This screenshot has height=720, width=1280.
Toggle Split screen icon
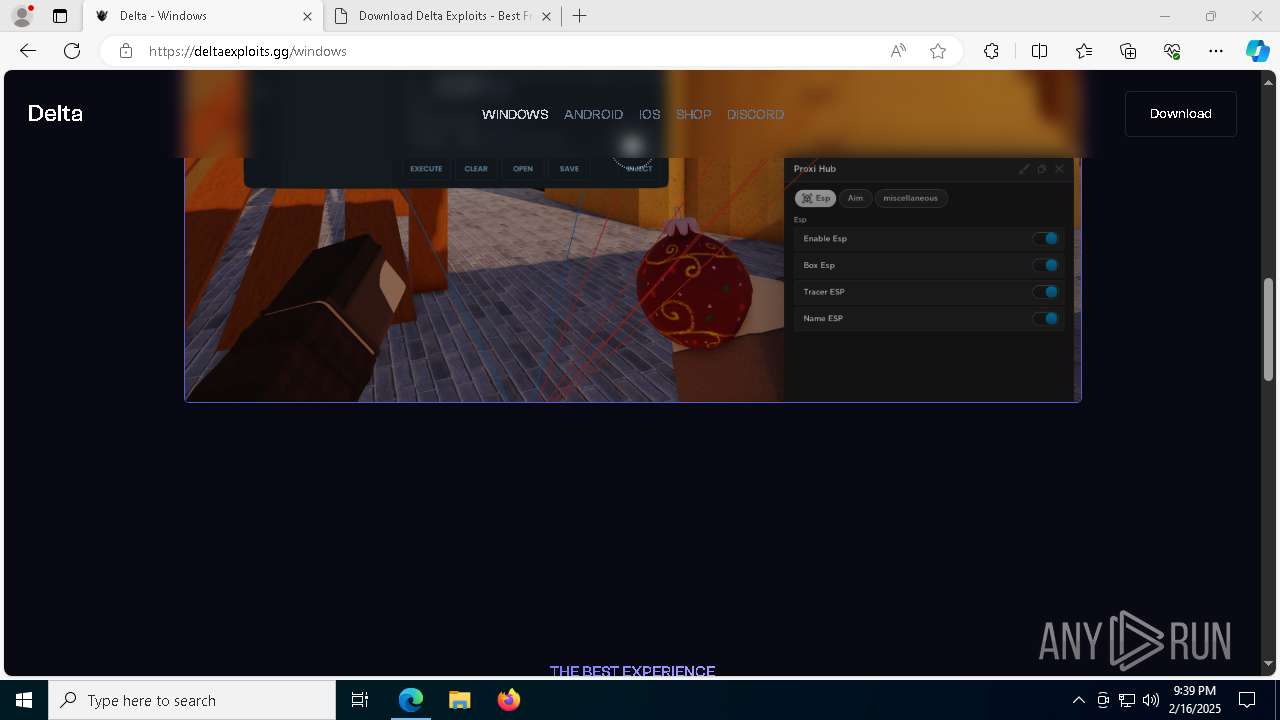click(x=1039, y=51)
